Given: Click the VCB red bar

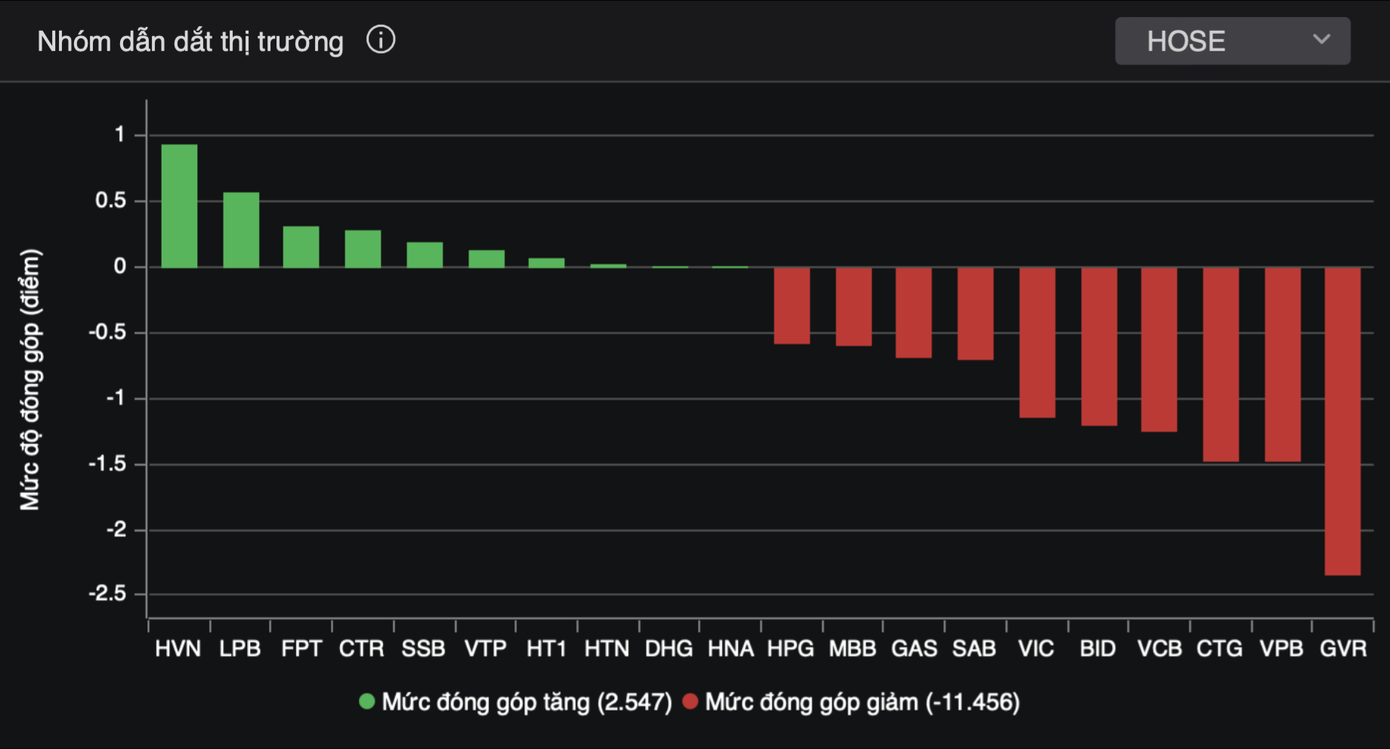Looking at the screenshot, I should pyautogui.click(x=1159, y=349).
